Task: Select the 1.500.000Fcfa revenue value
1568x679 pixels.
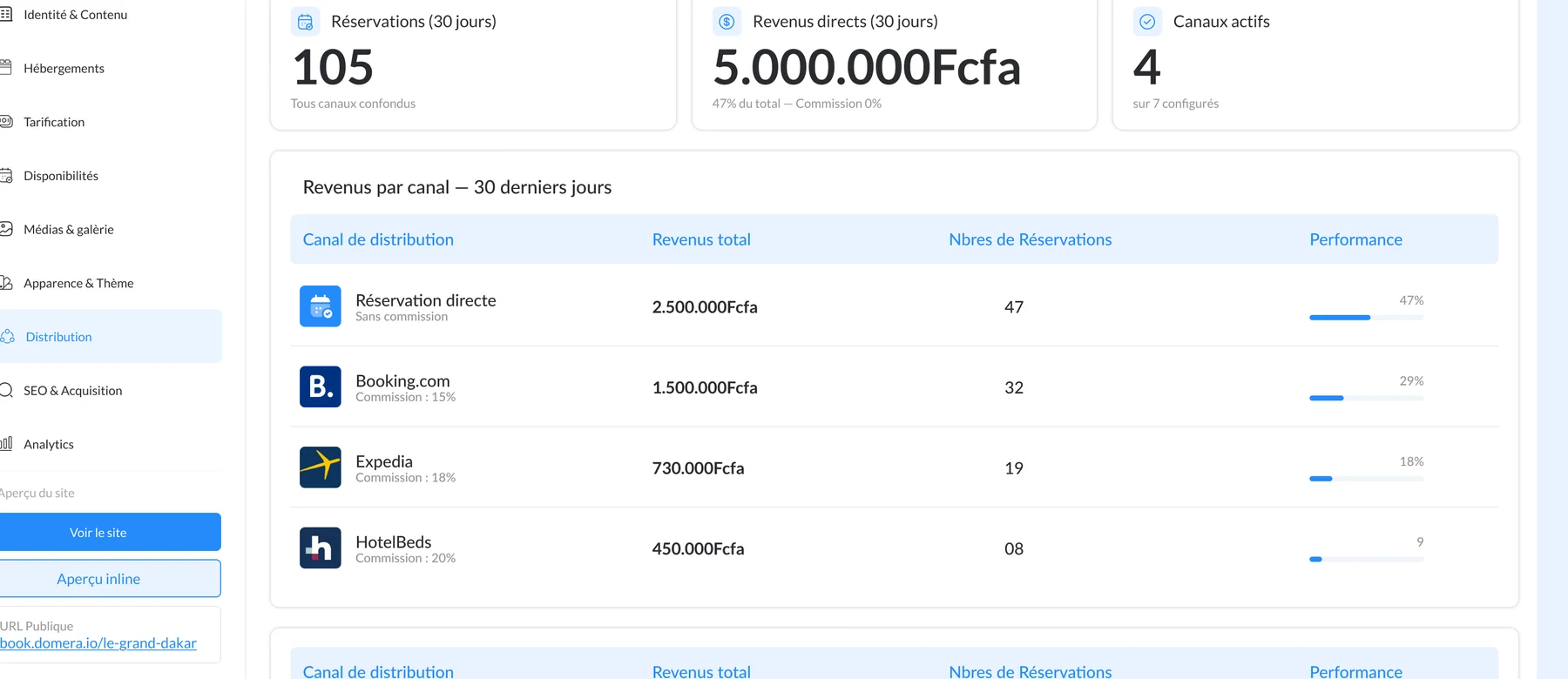Action: click(705, 387)
